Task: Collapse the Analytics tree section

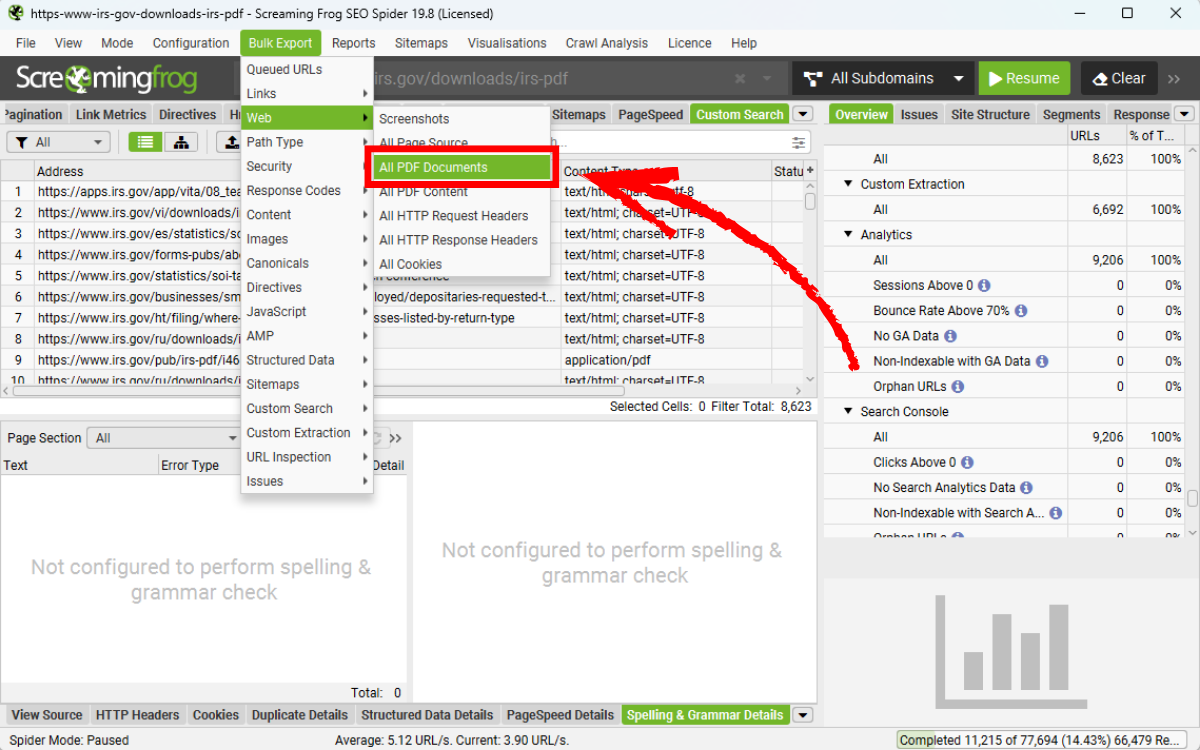Action: (x=849, y=235)
